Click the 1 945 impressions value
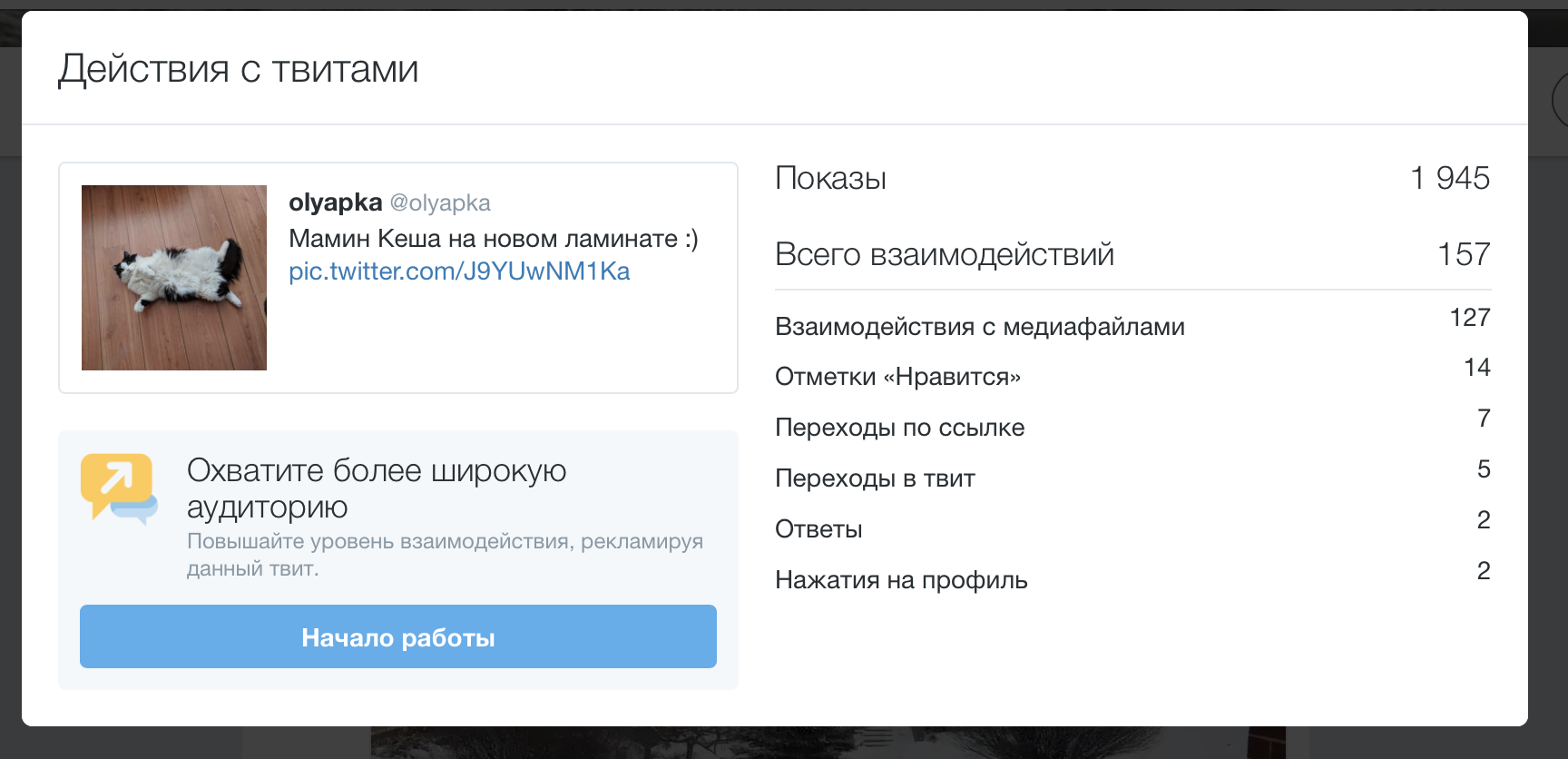 pyautogui.click(x=1450, y=178)
